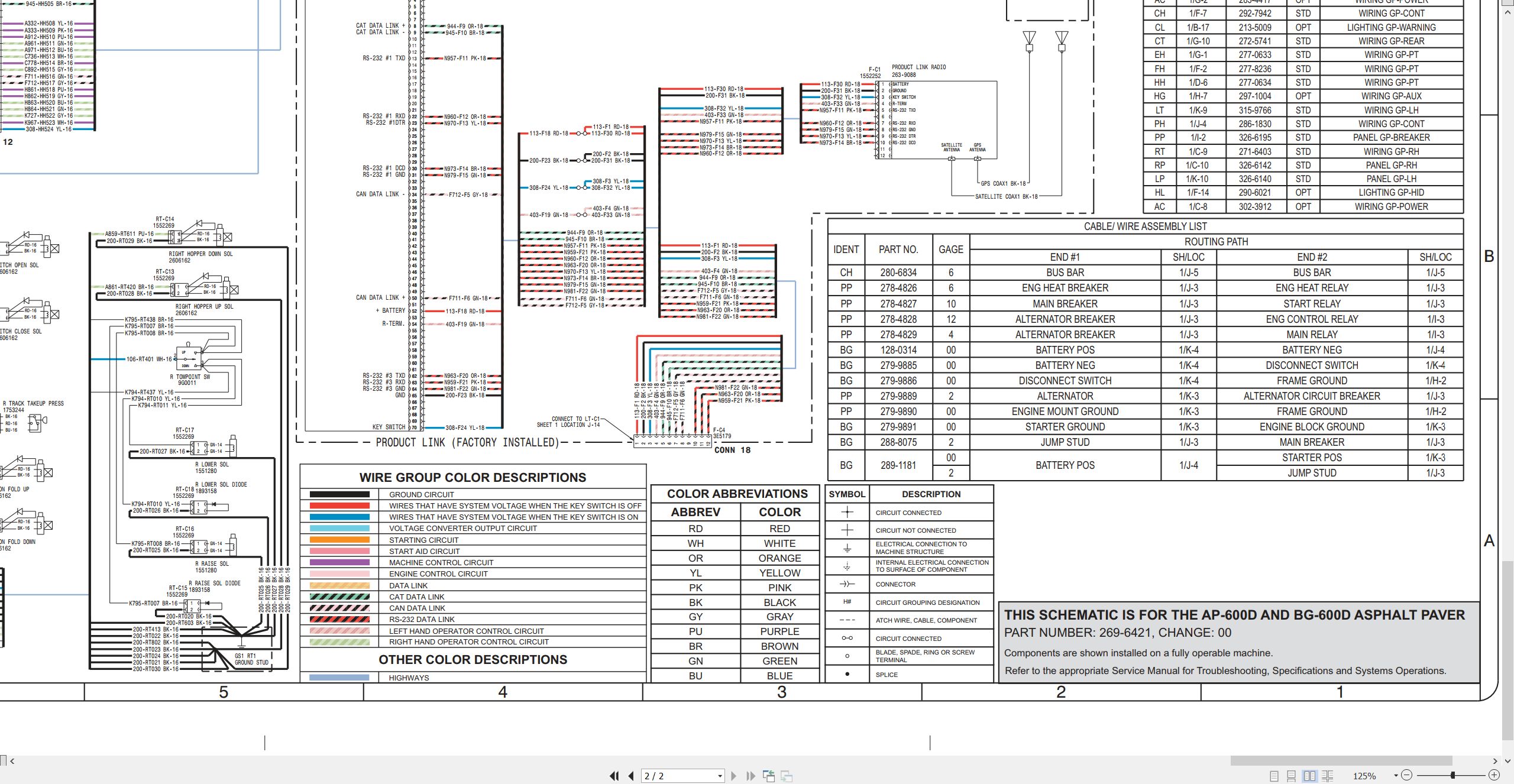1514x784 pixels.
Task: Click 'ENGINE MOUNT GROUND' cell
Action: tap(1065, 412)
